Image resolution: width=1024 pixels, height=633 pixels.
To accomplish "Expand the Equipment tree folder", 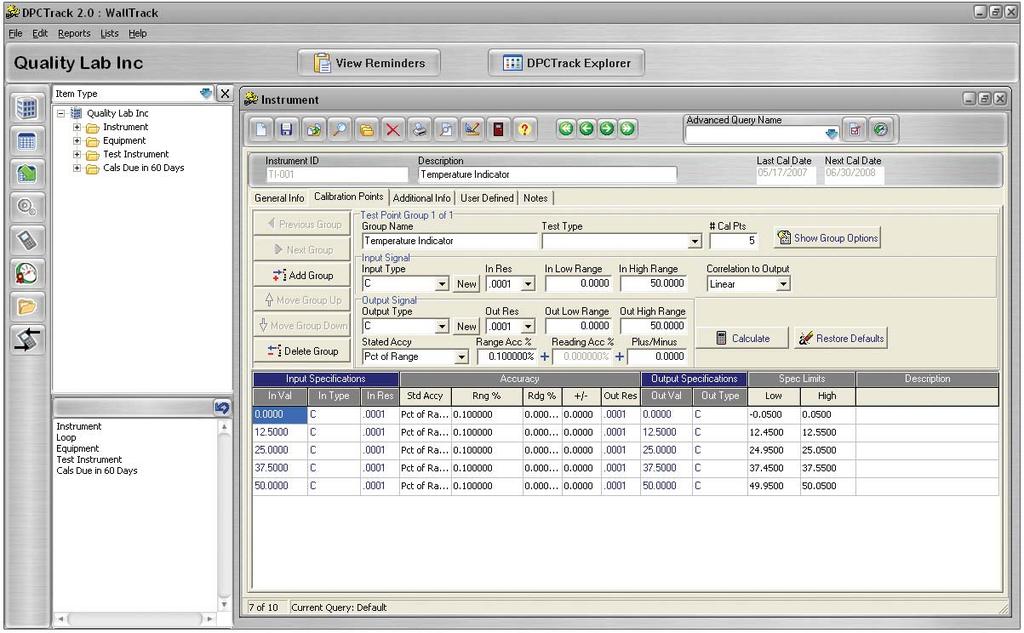I will [x=77, y=141].
